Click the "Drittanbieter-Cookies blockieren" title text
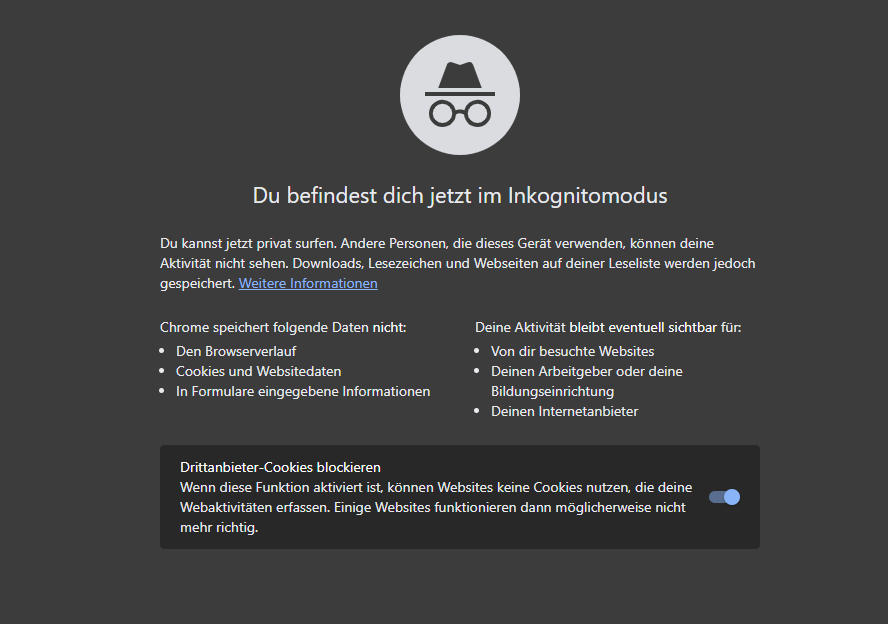The width and height of the screenshot is (888, 624). click(x=280, y=467)
